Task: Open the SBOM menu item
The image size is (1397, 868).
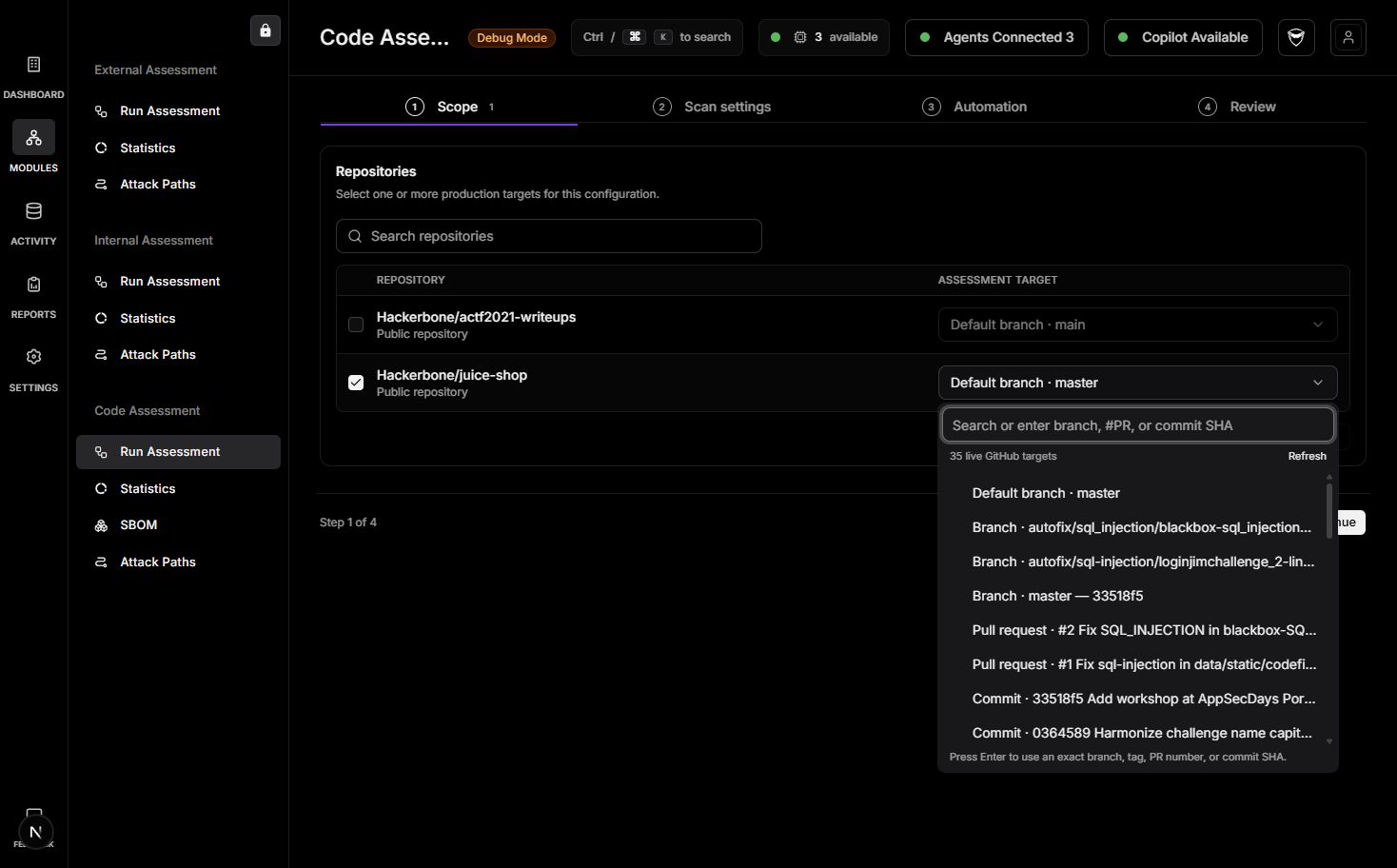Action: (178, 525)
